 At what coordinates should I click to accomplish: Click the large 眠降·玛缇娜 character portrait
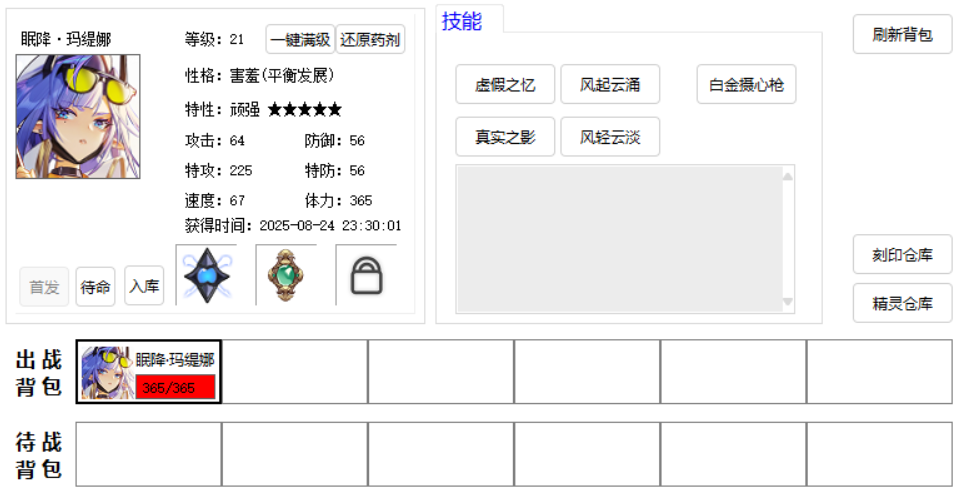pyautogui.click(x=78, y=117)
